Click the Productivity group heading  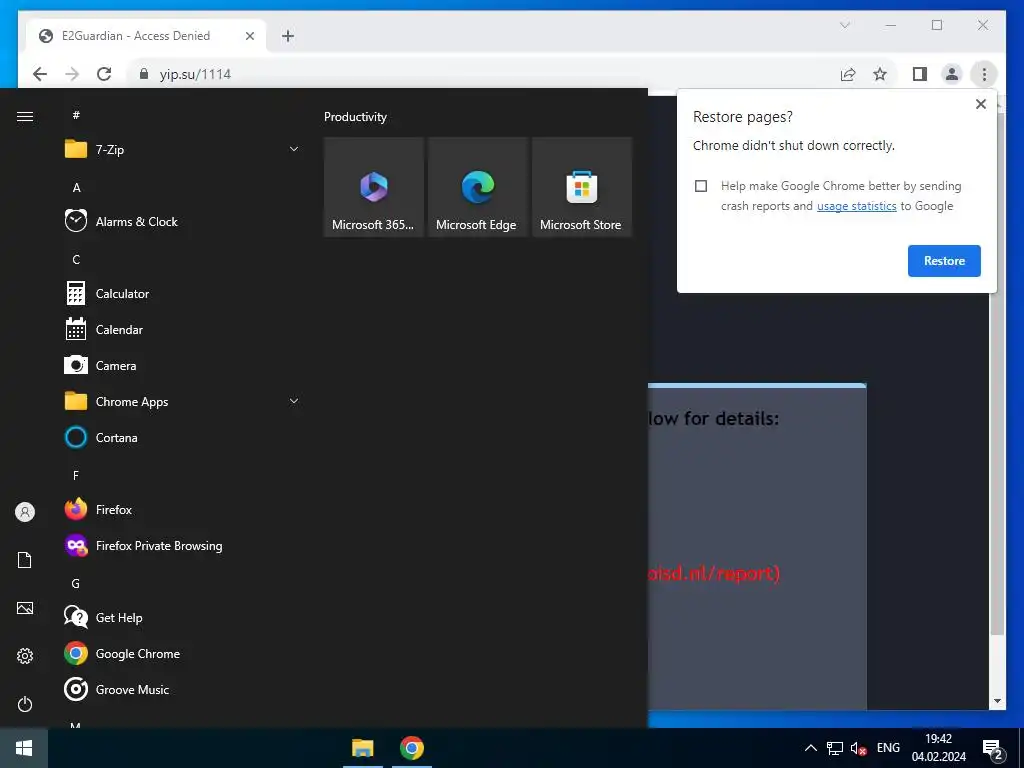[x=355, y=117]
